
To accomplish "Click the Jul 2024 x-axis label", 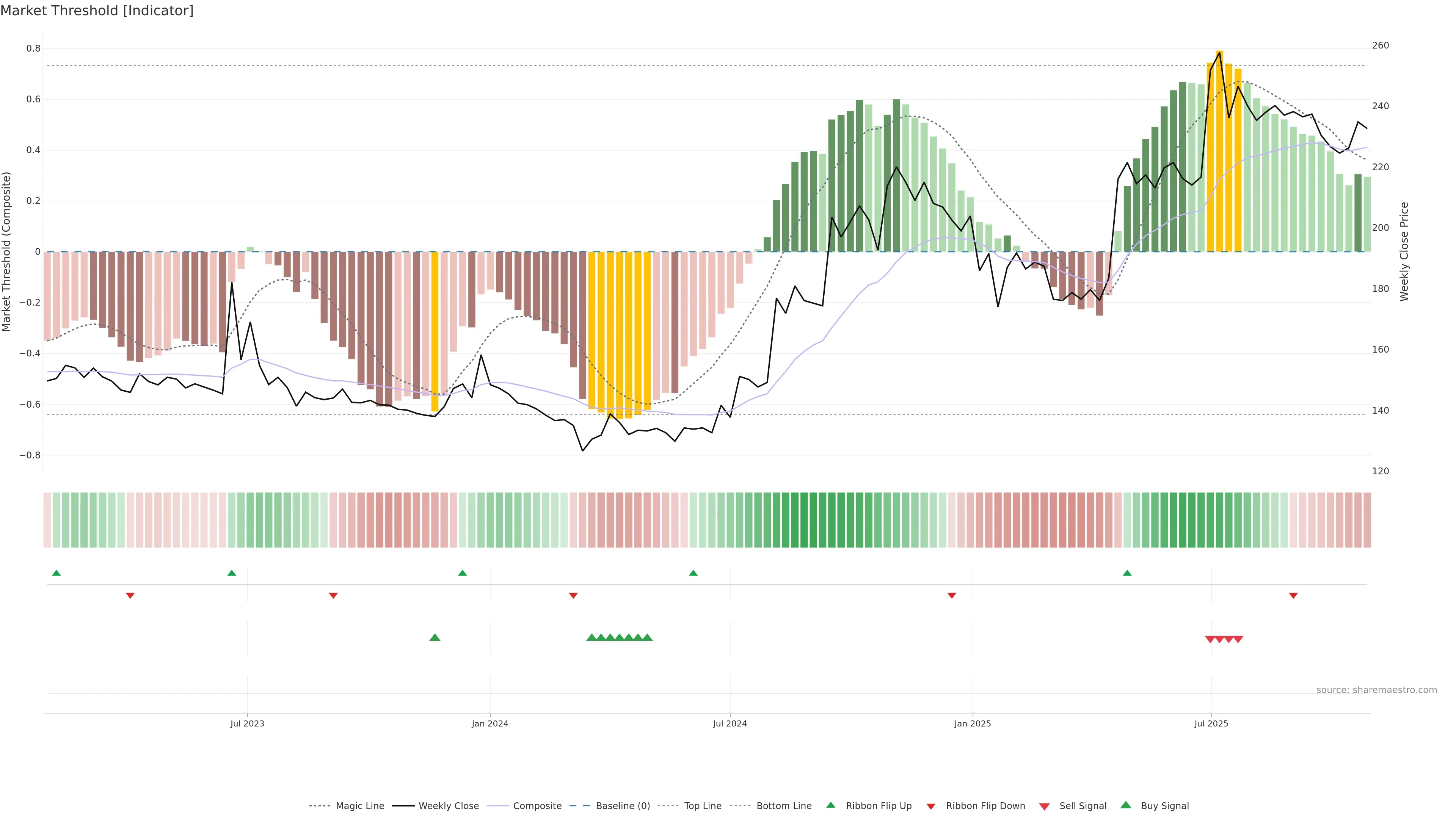I will [x=730, y=723].
